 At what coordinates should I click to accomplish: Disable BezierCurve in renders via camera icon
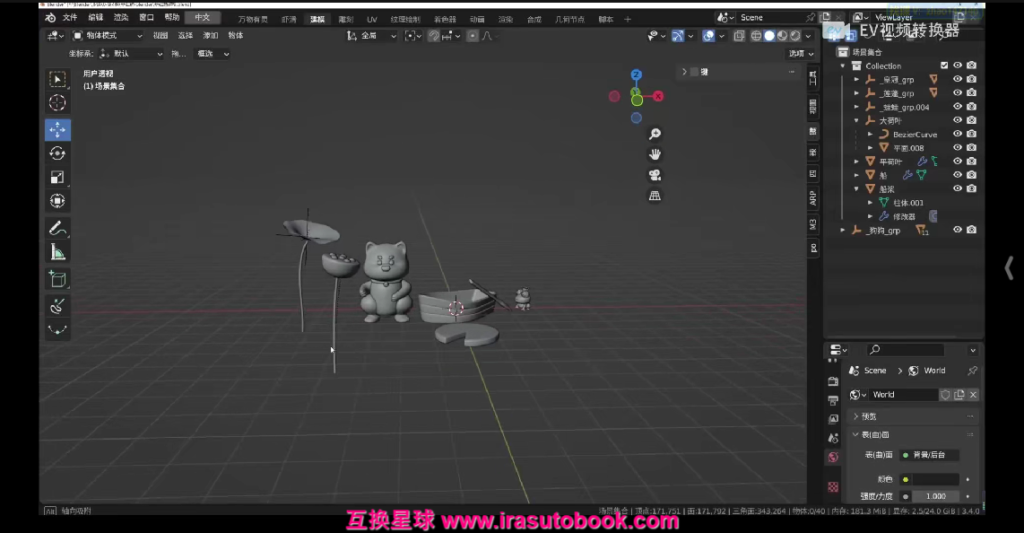(971, 134)
